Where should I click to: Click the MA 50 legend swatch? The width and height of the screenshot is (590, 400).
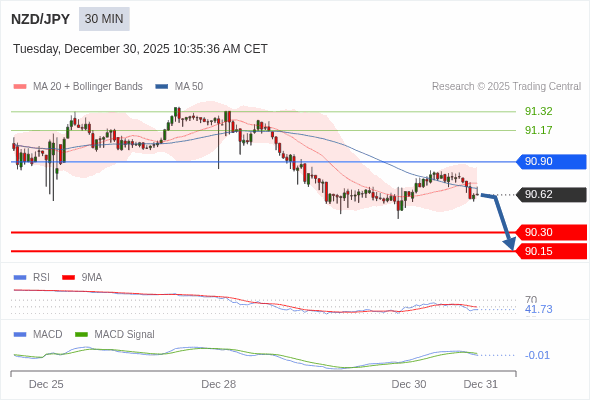[x=162, y=87]
